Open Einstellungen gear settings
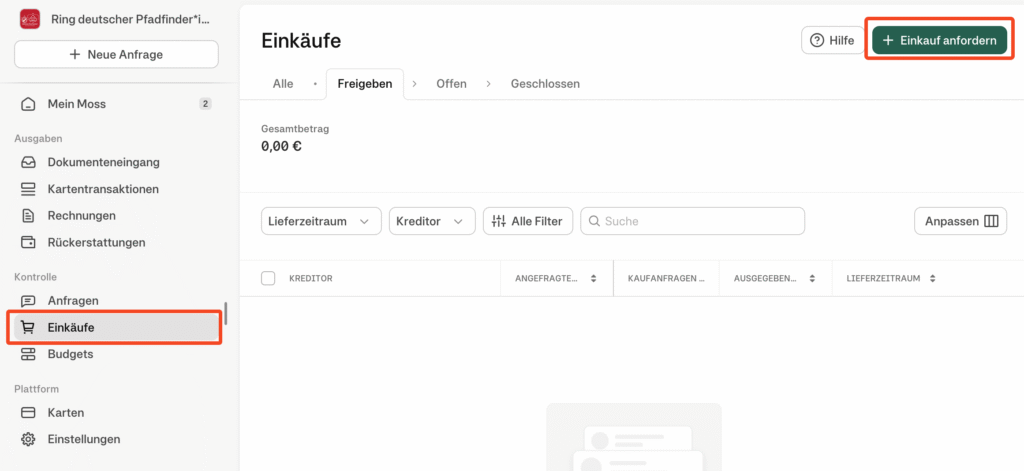 pyautogui.click(x=28, y=439)
